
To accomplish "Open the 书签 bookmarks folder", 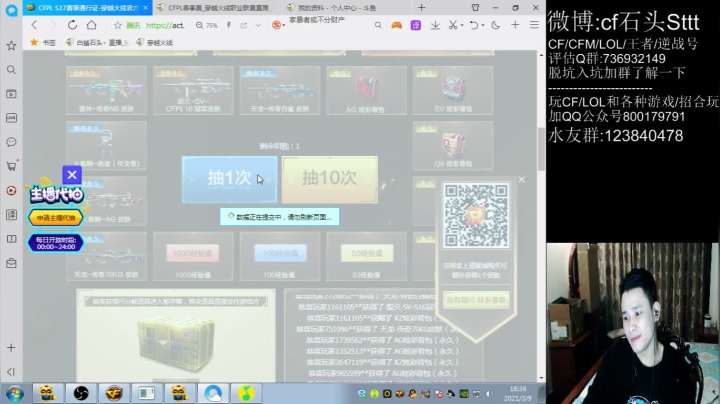I will pyautogui.click(x=43, y=43).
